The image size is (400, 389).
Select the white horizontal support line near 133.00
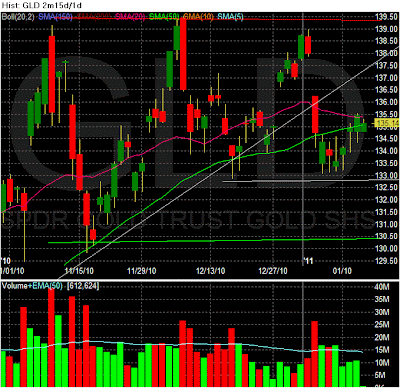coord(310,181)
